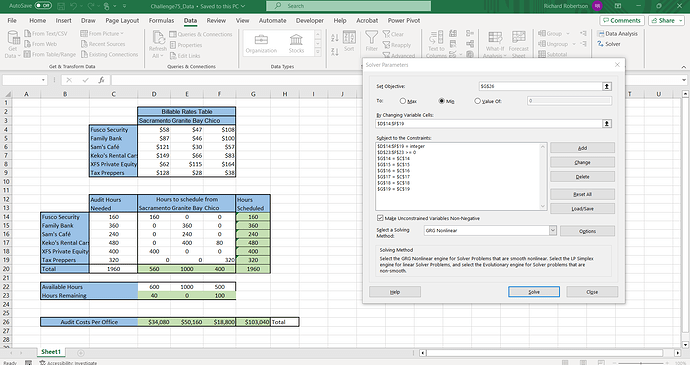Expand the data types gallery
The height and width of the screenshot is (365, 690).
coord(318,52)
